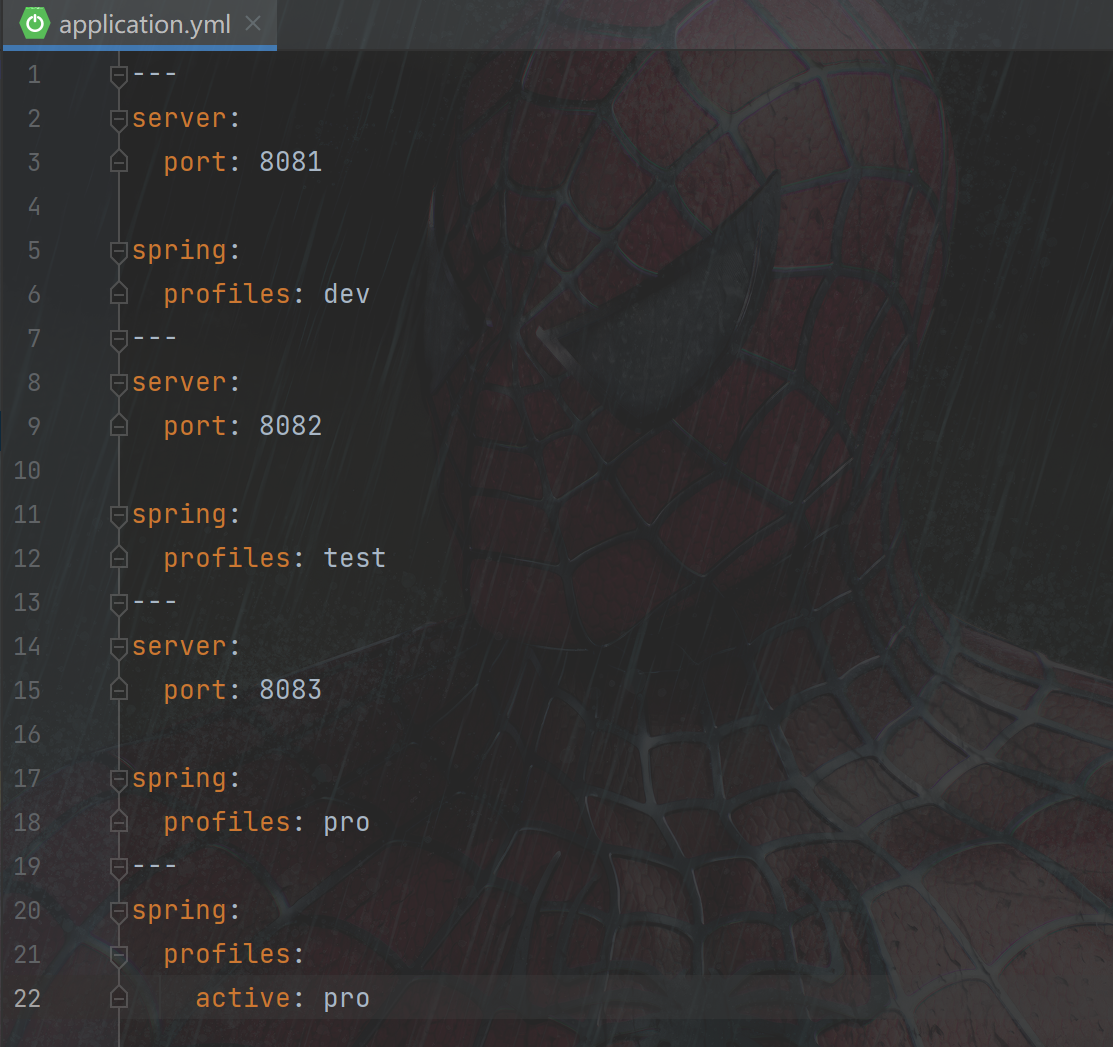Click the Spring icon on application.yml tab
Image resolution: width=1113 pixels, height=1047 pixels.
coord(35,24)
